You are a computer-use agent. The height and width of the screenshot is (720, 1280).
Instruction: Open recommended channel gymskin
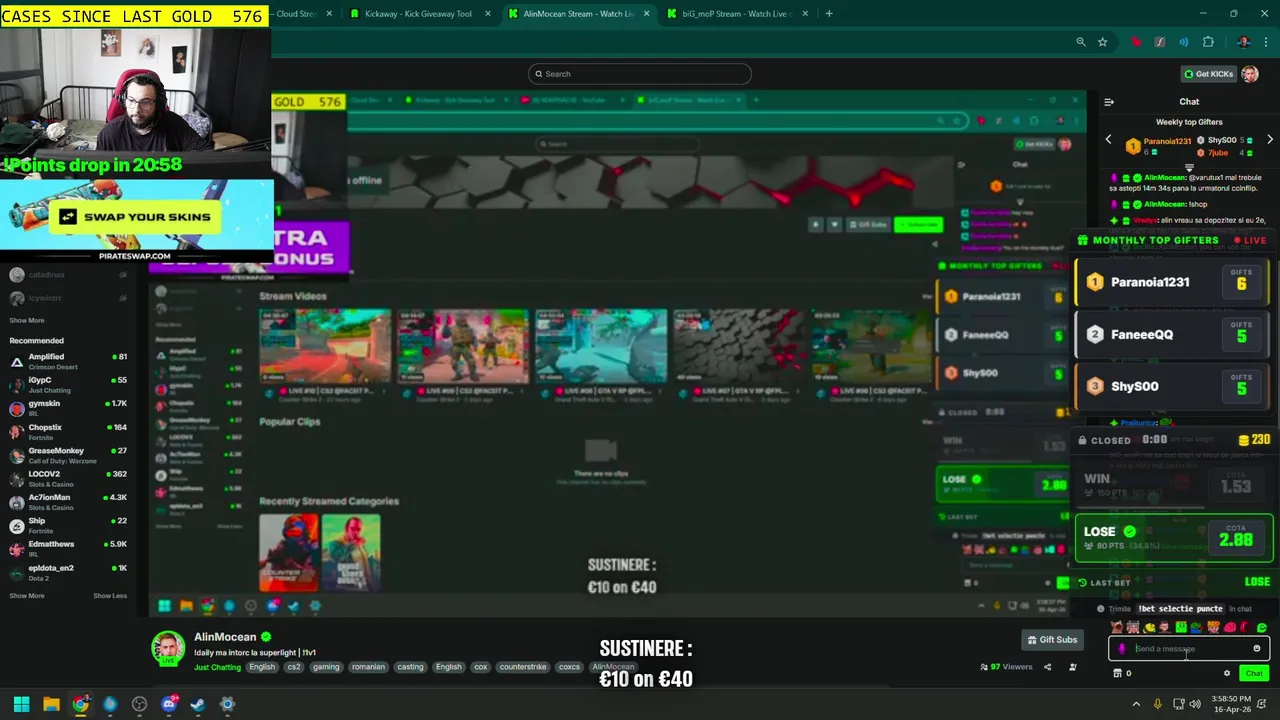point(70,407)
